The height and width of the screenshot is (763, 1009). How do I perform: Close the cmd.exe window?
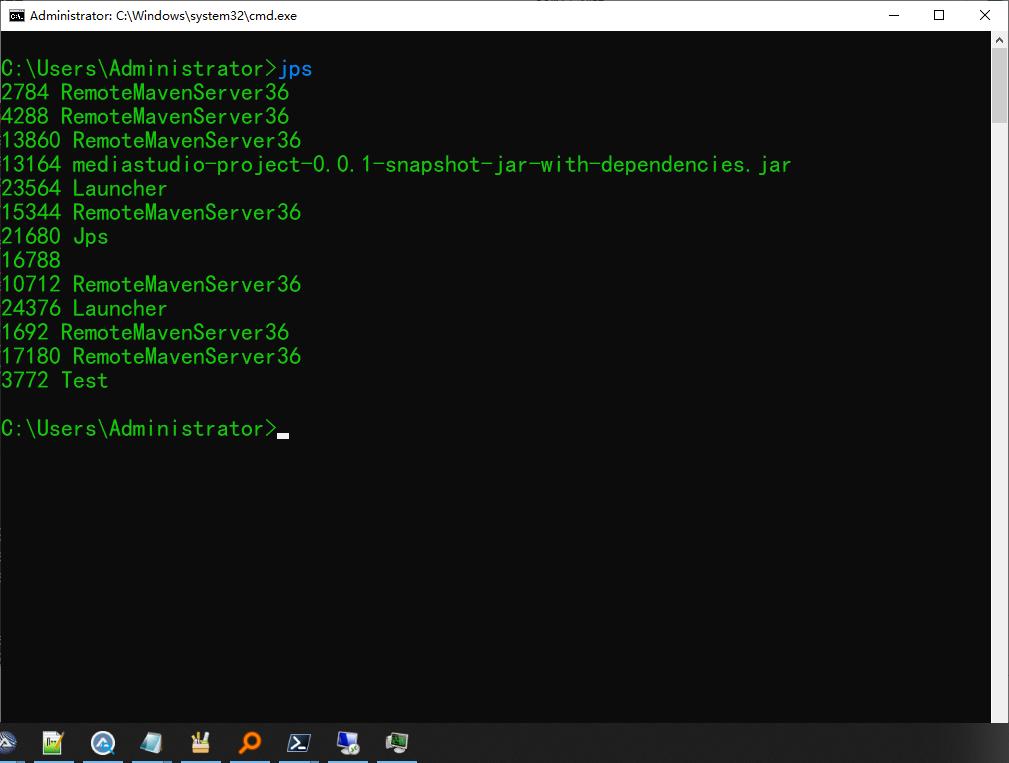(985, 15)
